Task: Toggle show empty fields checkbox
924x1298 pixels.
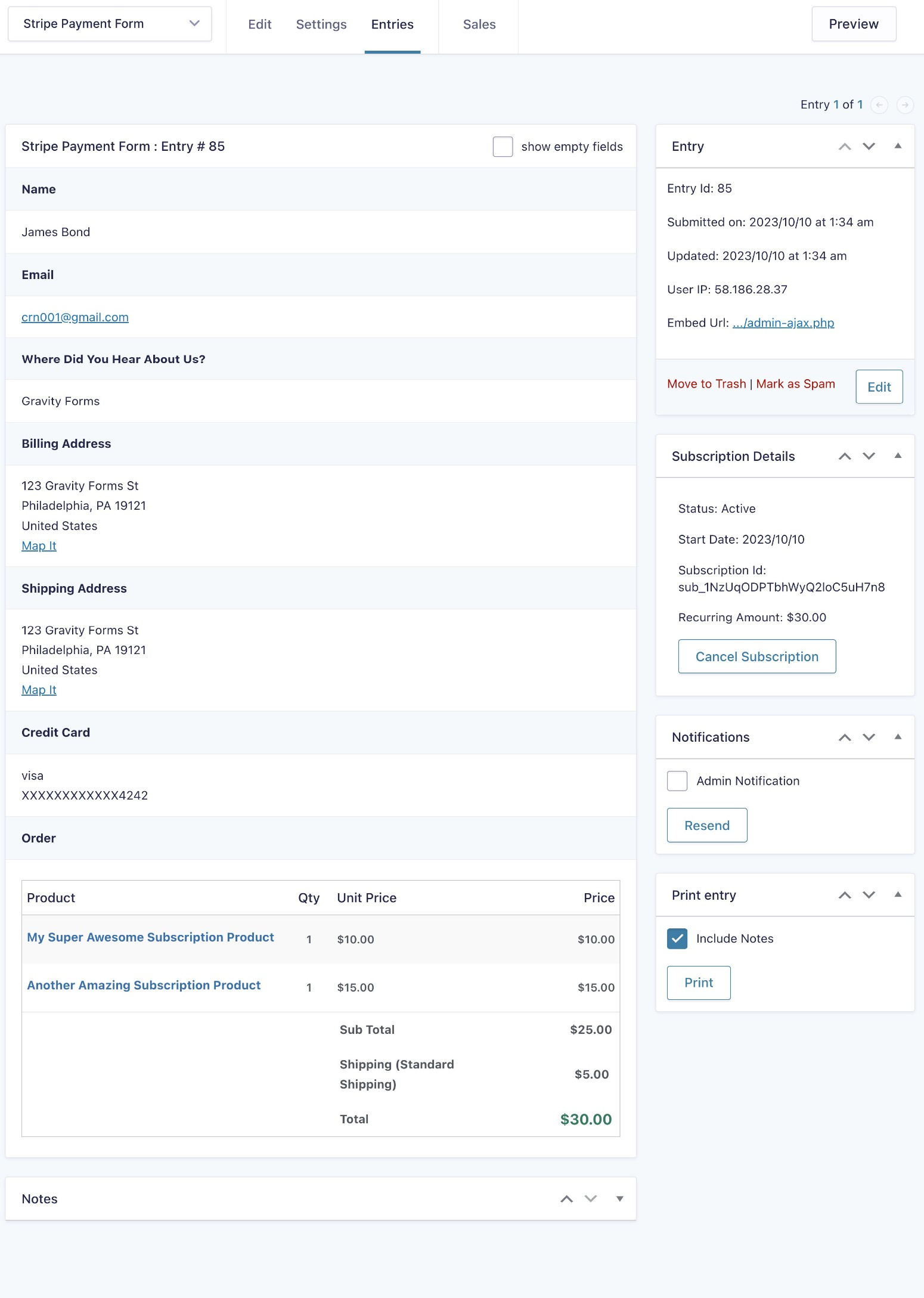Action: [x=503, y=147]
